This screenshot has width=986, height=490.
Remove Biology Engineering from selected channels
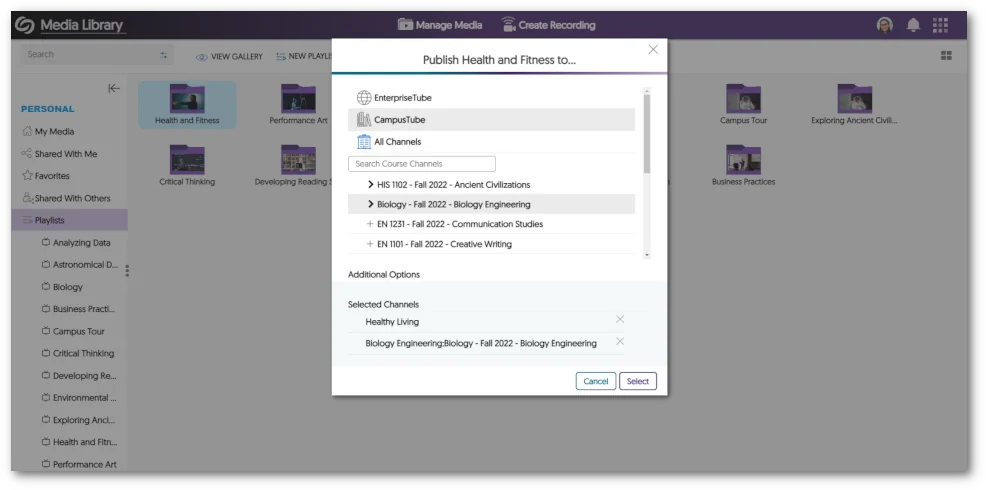[x=620, y=342]
